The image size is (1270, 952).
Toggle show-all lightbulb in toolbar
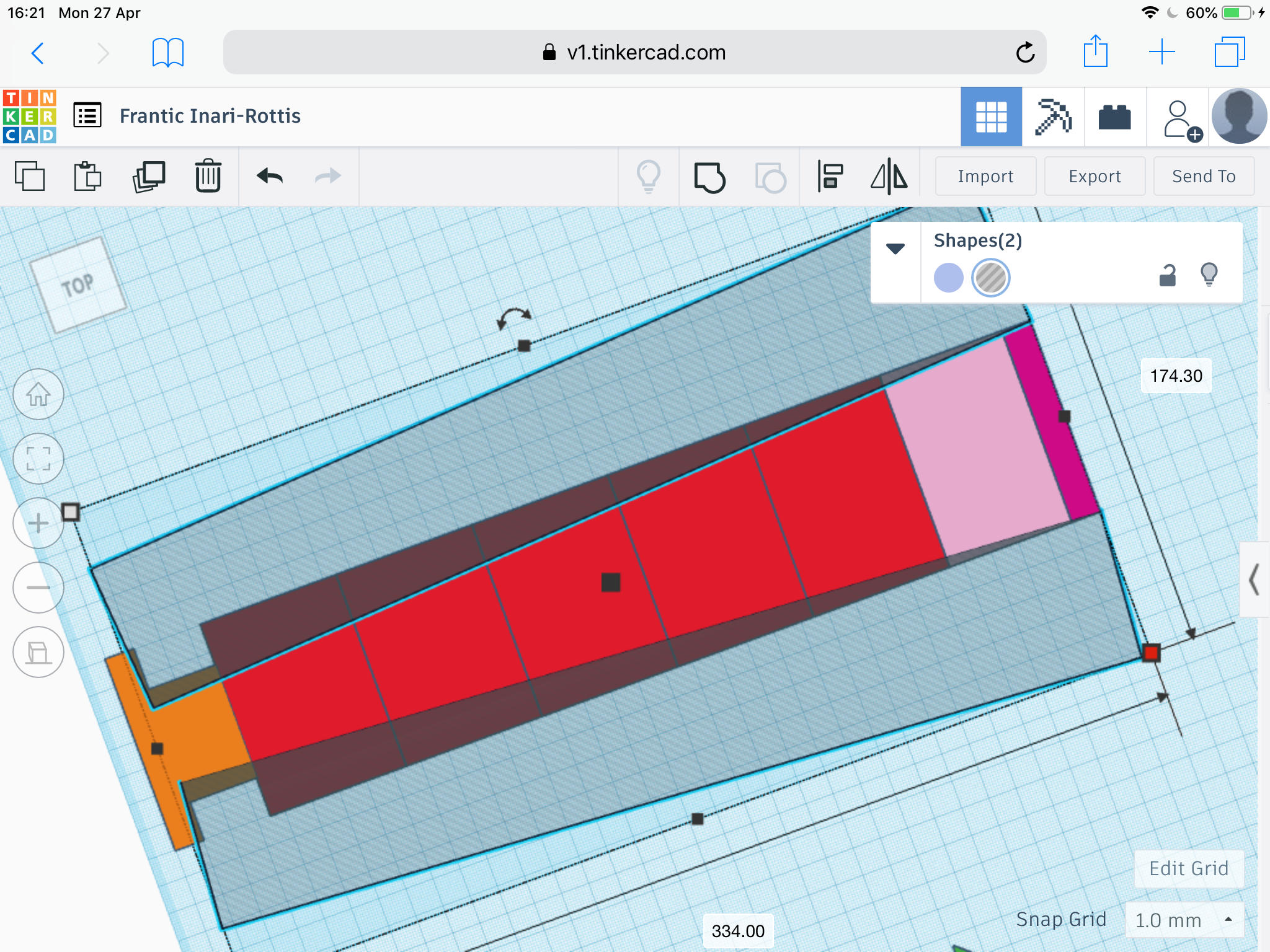[x=649, y=177]
